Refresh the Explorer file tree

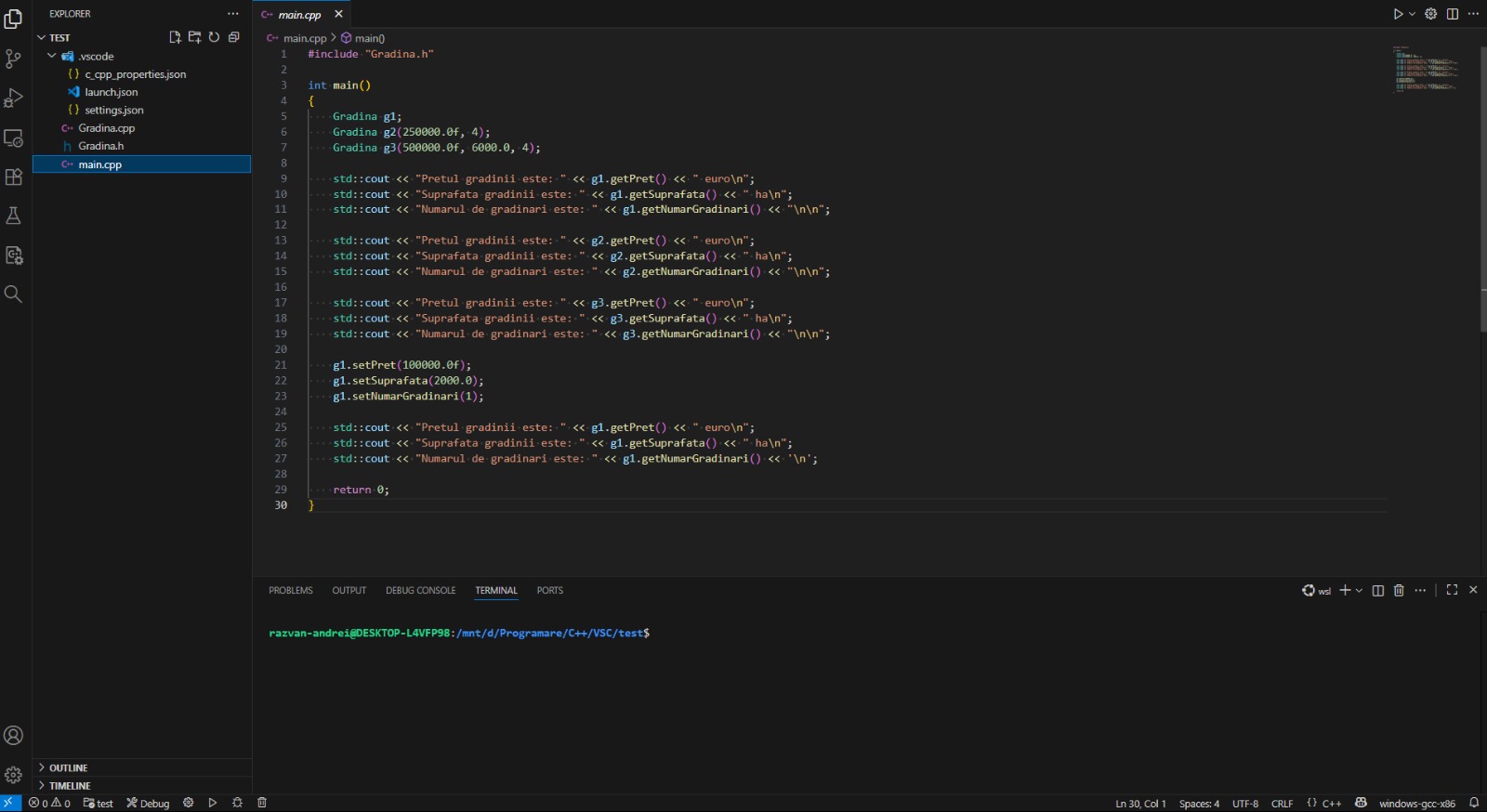(x=214, y=37)
